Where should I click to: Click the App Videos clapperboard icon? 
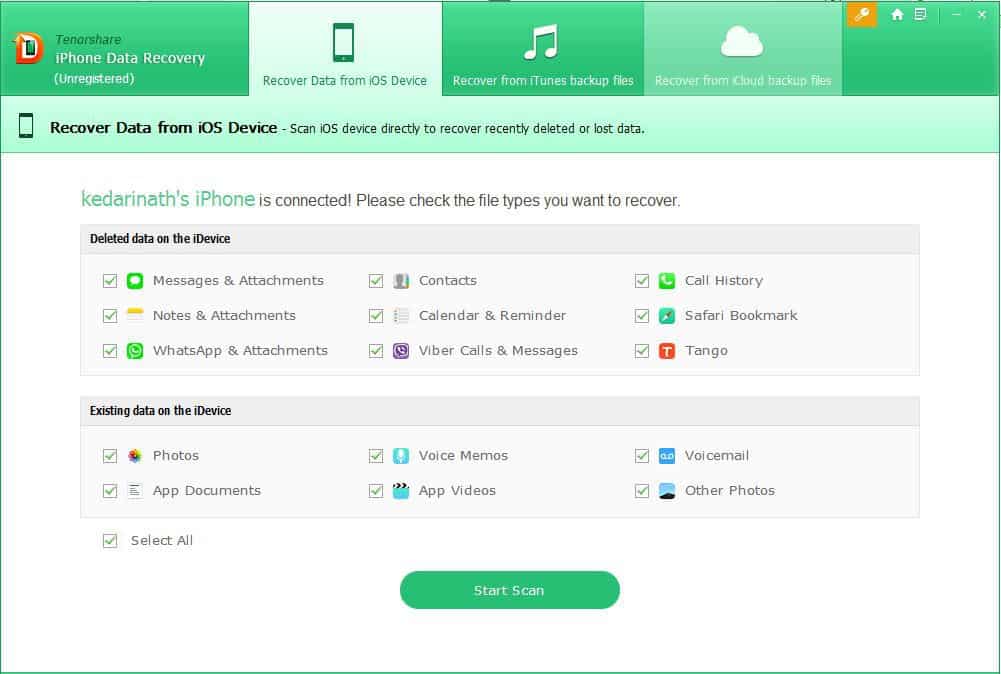click(401, 491)
